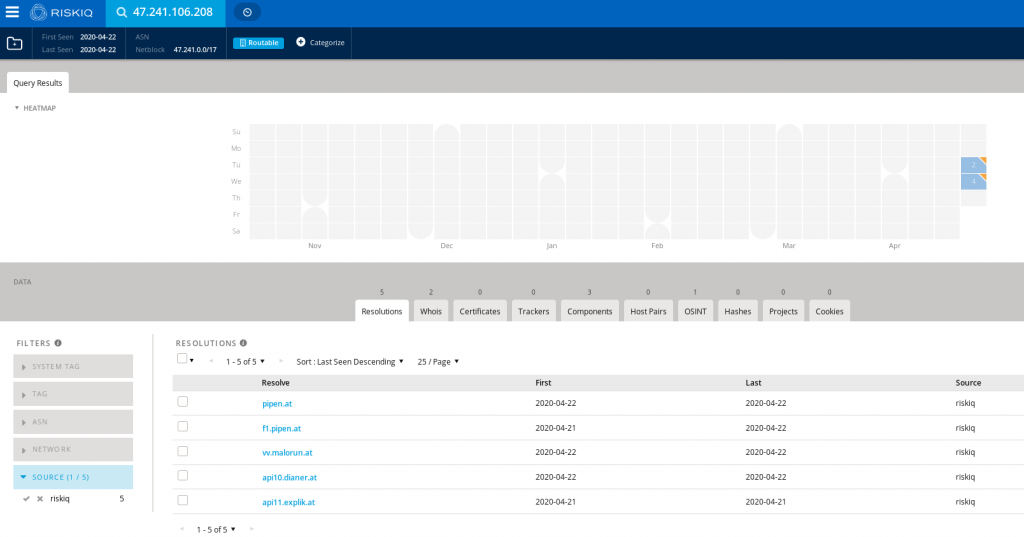The image size is (1024, 537).
Task: Click the Categorize plus icon
Action: 300,42
